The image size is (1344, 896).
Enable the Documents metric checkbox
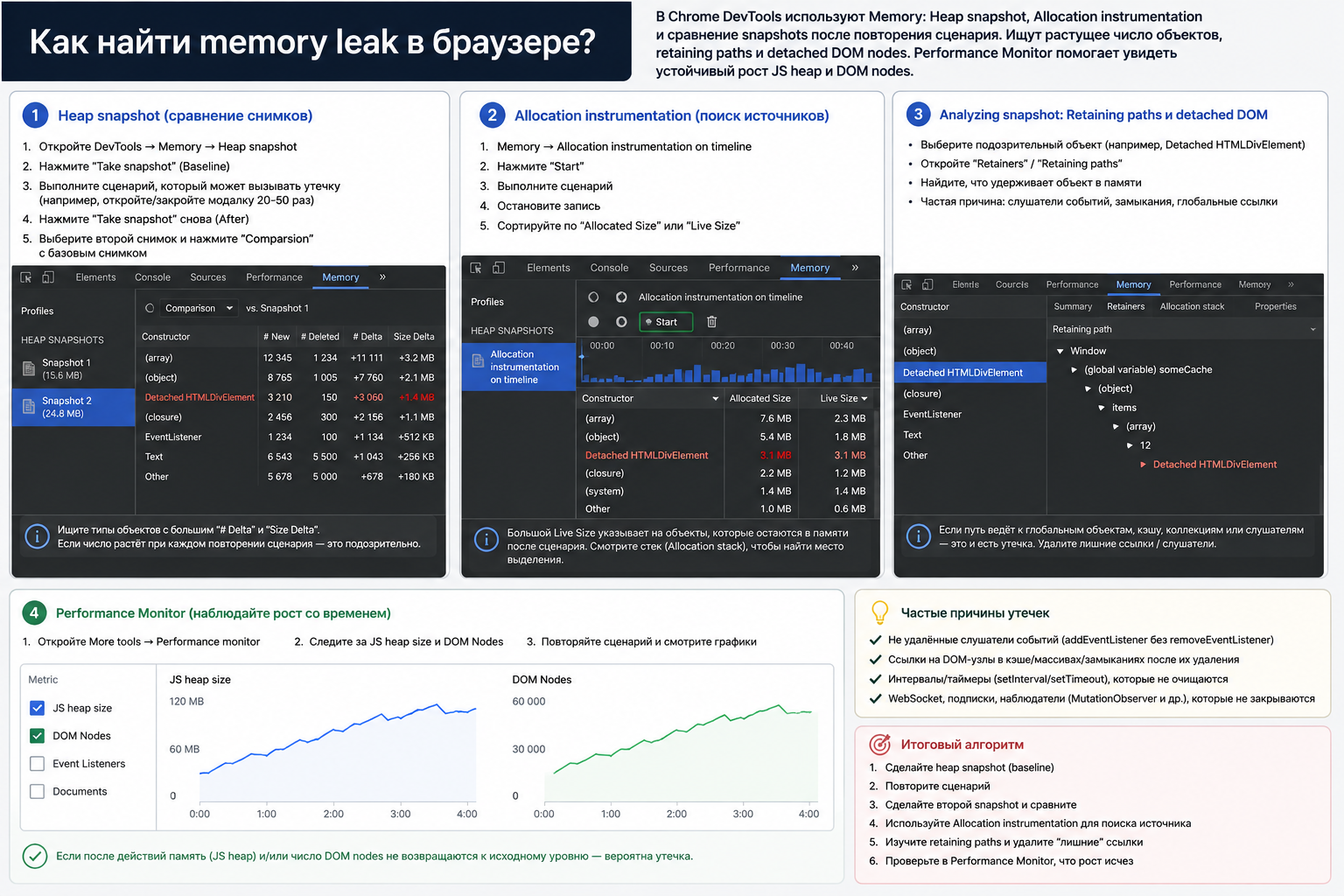(37, 792)
